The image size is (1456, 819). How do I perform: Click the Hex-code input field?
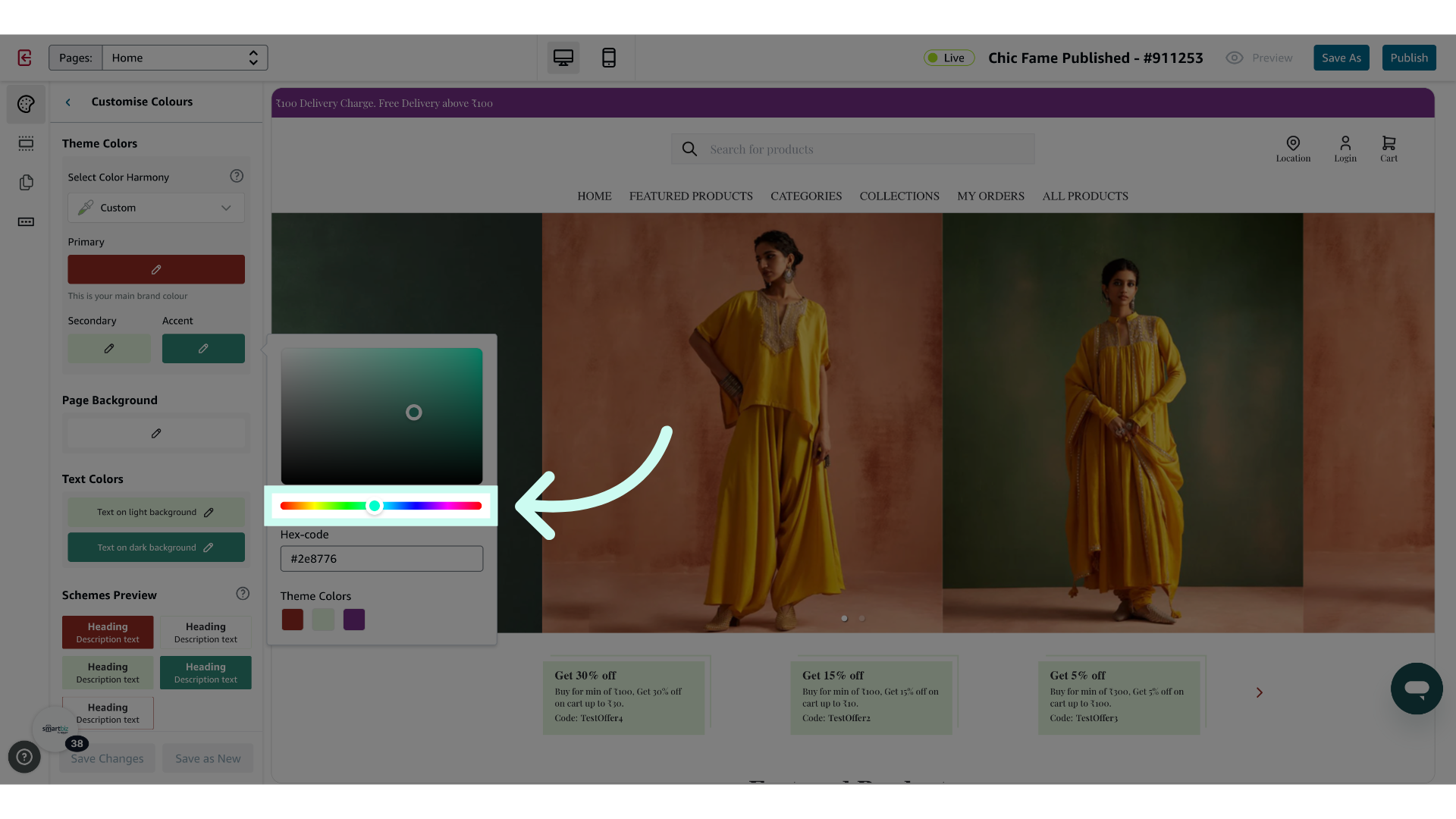(381, 559)
